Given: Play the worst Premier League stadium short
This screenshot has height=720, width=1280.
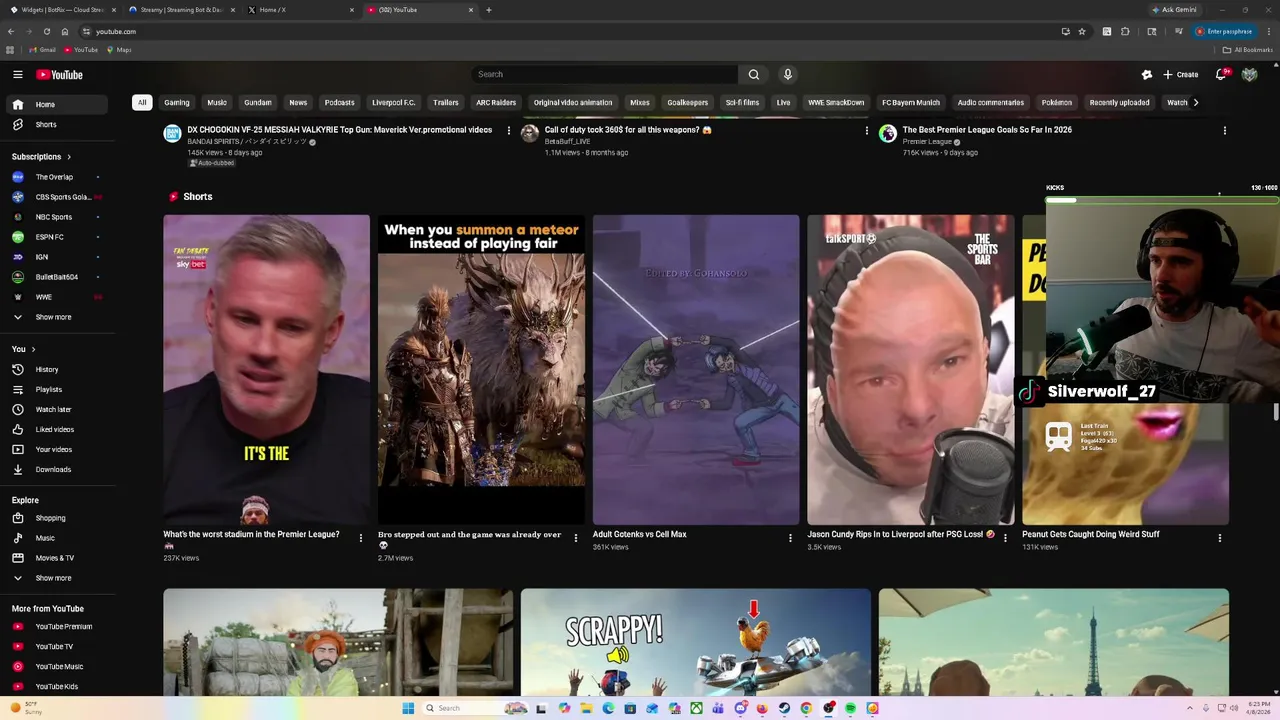Looking at the screenshot, I should (267, 370).
